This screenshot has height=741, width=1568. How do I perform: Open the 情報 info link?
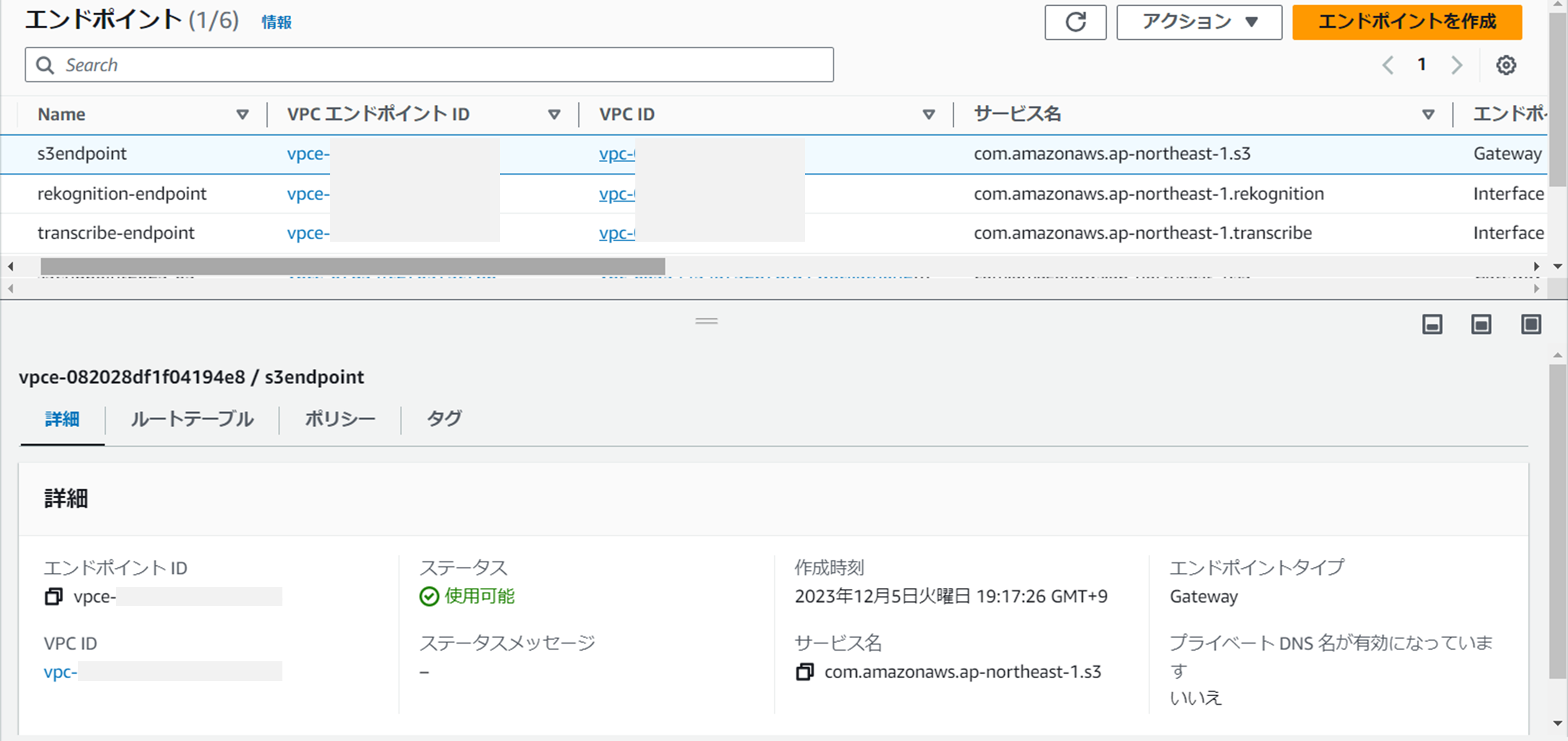(276, 23)
